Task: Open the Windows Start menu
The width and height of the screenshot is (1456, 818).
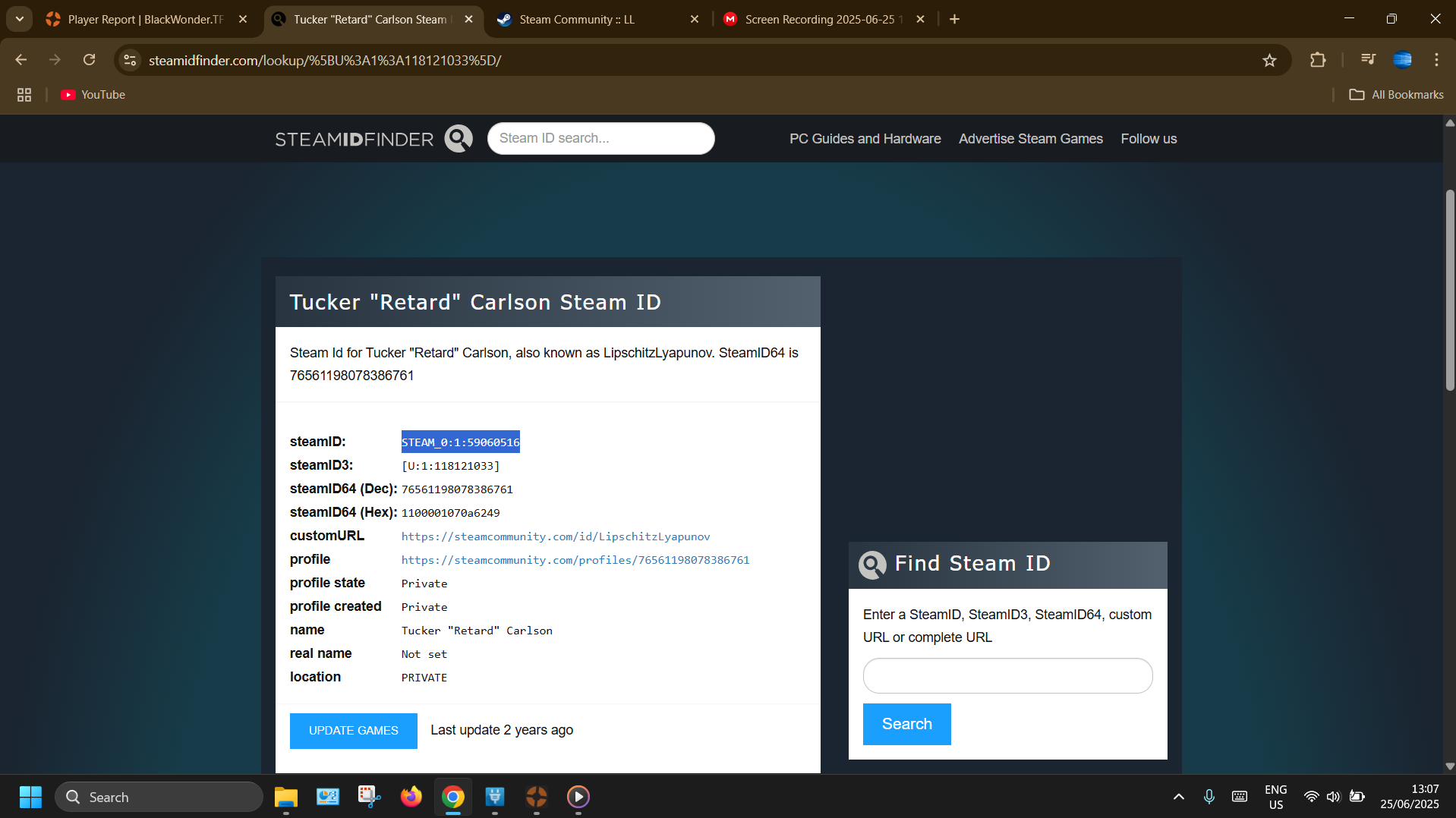Action: [30, 797]
